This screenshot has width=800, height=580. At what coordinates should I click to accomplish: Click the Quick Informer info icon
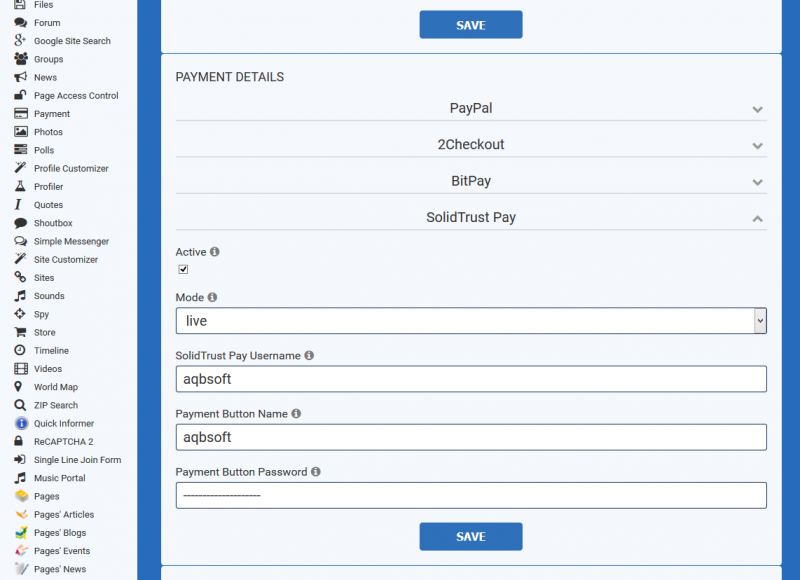pos(21,423)
